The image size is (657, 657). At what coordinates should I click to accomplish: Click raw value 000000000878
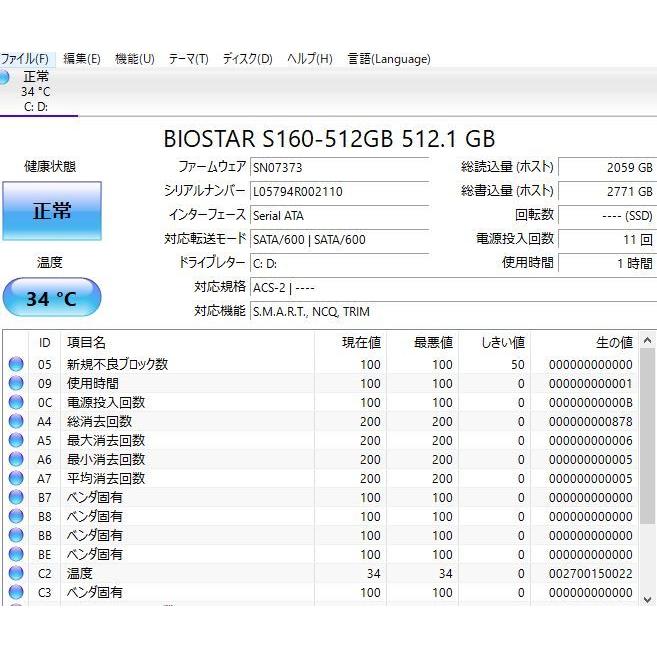tap(590, 422)
